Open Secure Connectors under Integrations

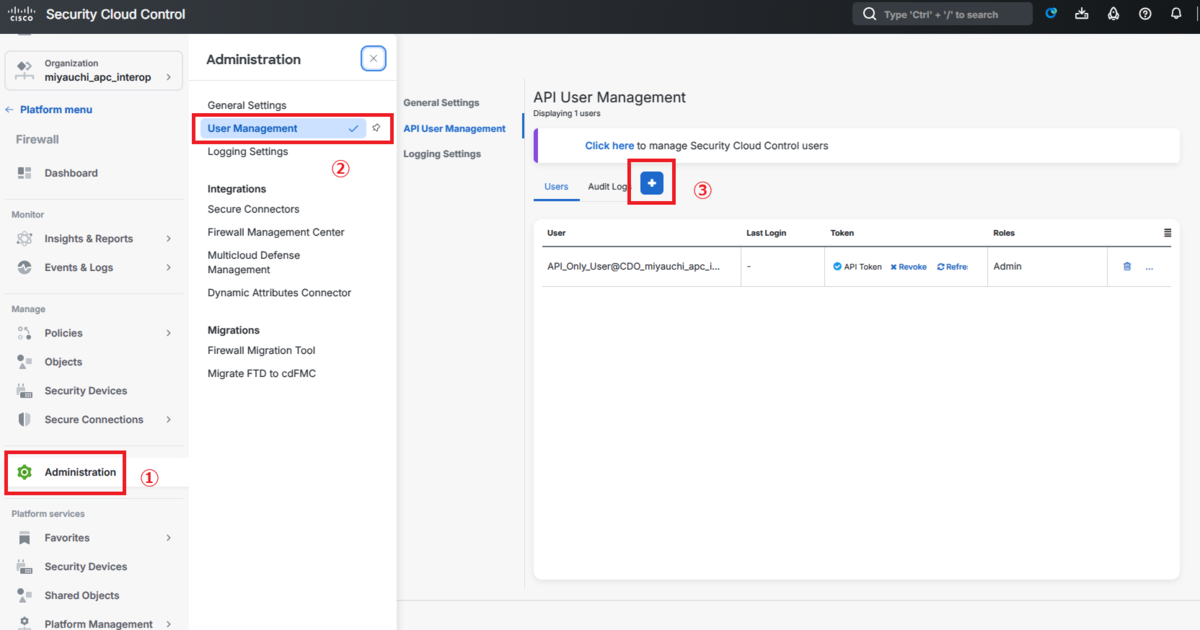coord(254,209)
